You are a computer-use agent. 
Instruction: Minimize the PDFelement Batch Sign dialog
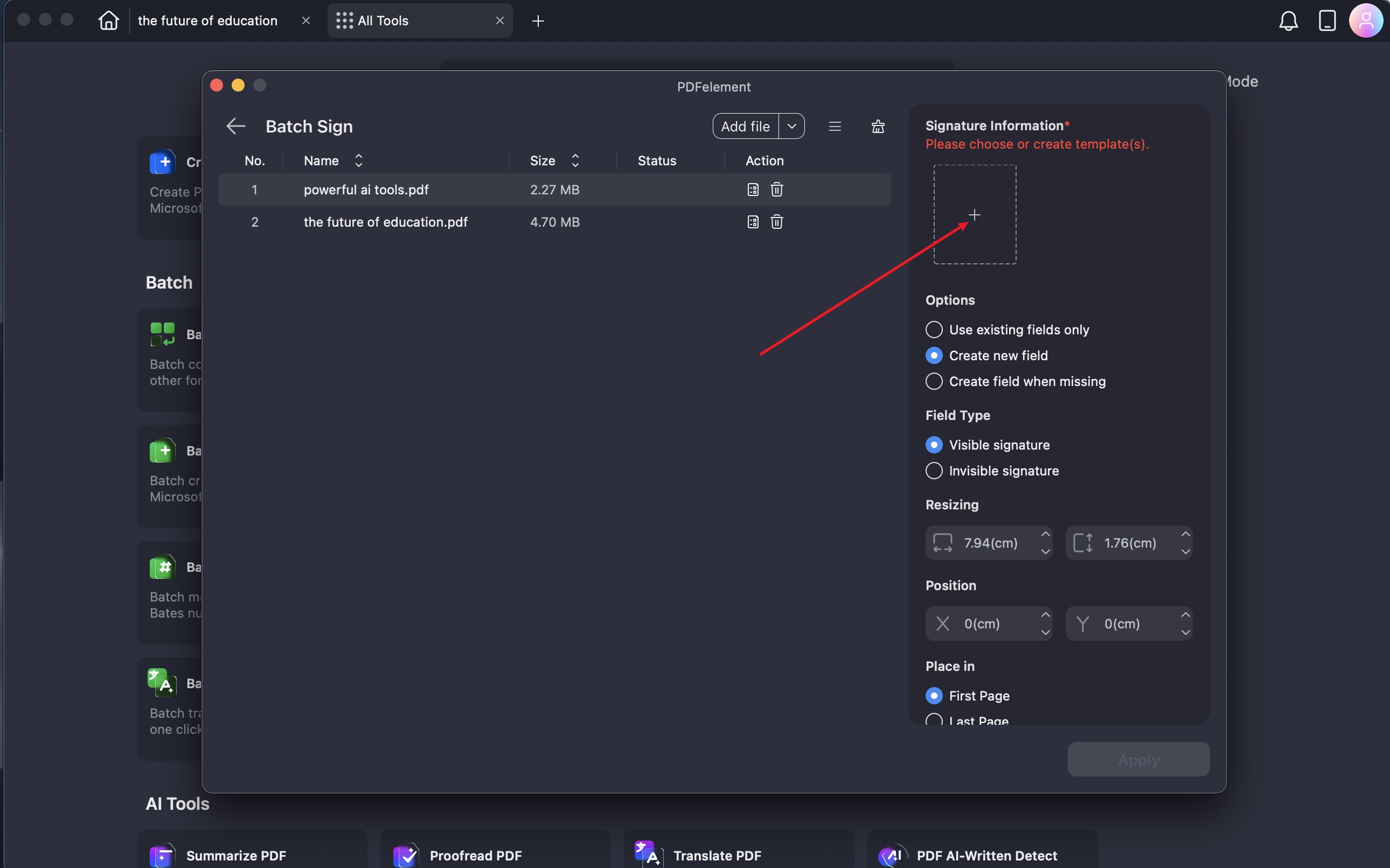pos(238,86)
